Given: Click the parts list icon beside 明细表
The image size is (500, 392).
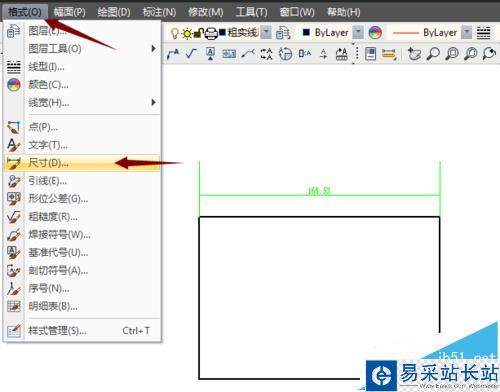Looking at the screenshot, I should [13, 306].
